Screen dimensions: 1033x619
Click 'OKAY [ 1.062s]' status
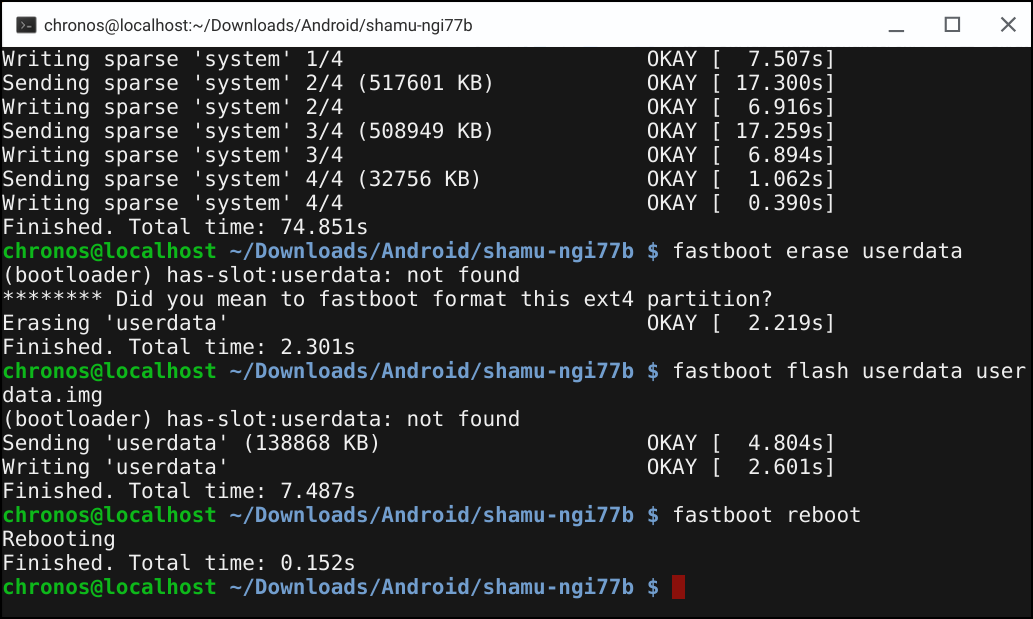740,179
